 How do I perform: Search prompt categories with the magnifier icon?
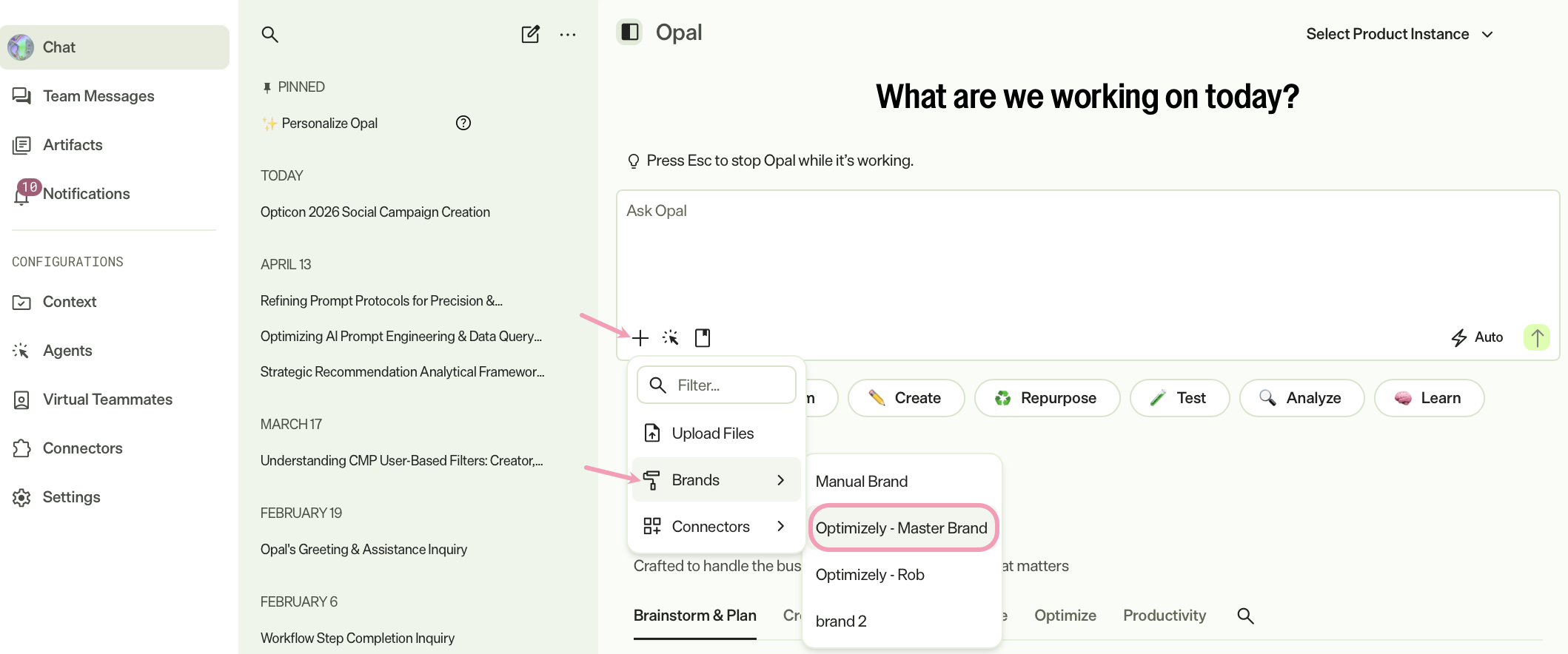pyautogui.click(x=1245, y=616)
